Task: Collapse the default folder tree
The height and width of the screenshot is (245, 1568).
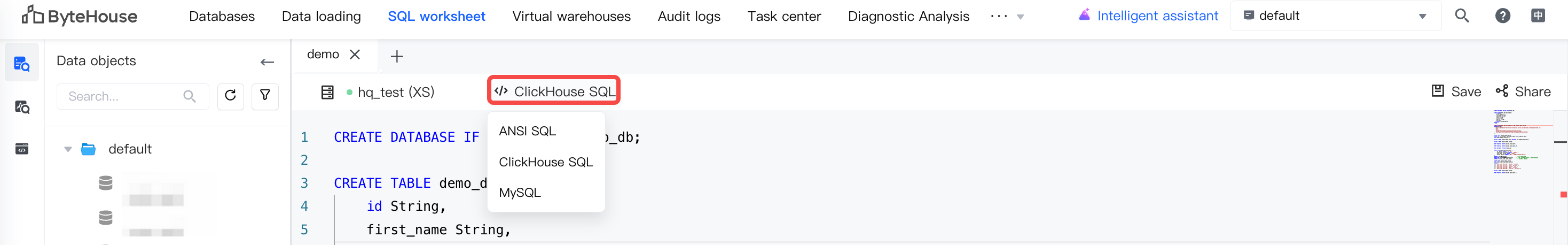Action: point(68,149)
